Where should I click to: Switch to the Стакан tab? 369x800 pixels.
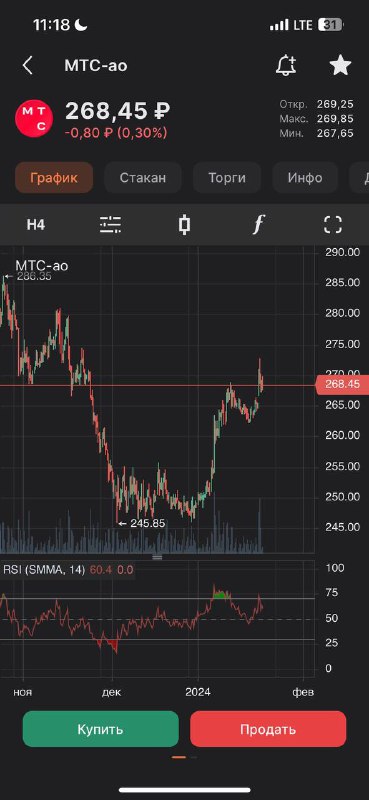pyautogui.click(x=143, y=178)
